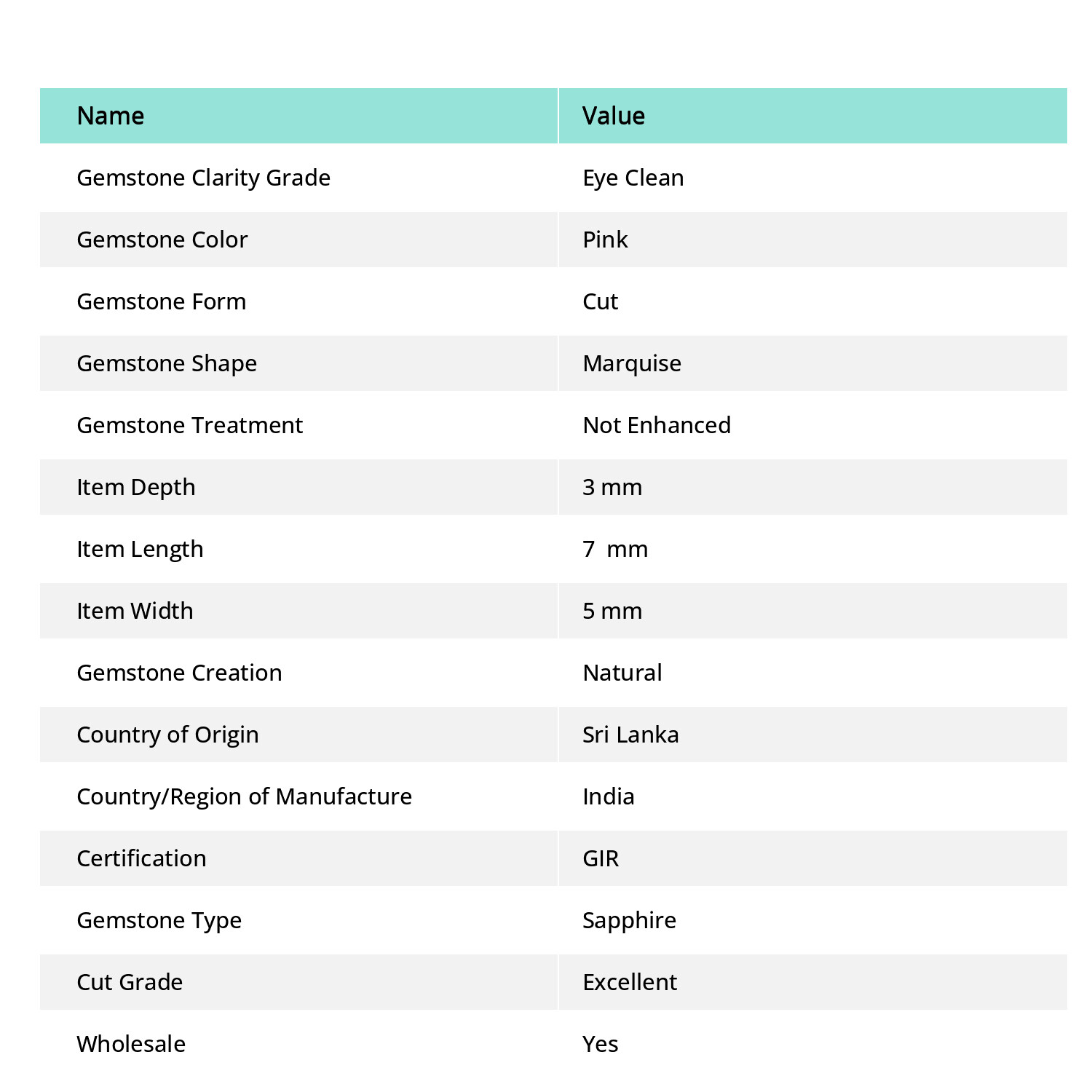This screenshot has width=1092, height=1092.
Task: Click the Value column header
Action: (614, 116)
